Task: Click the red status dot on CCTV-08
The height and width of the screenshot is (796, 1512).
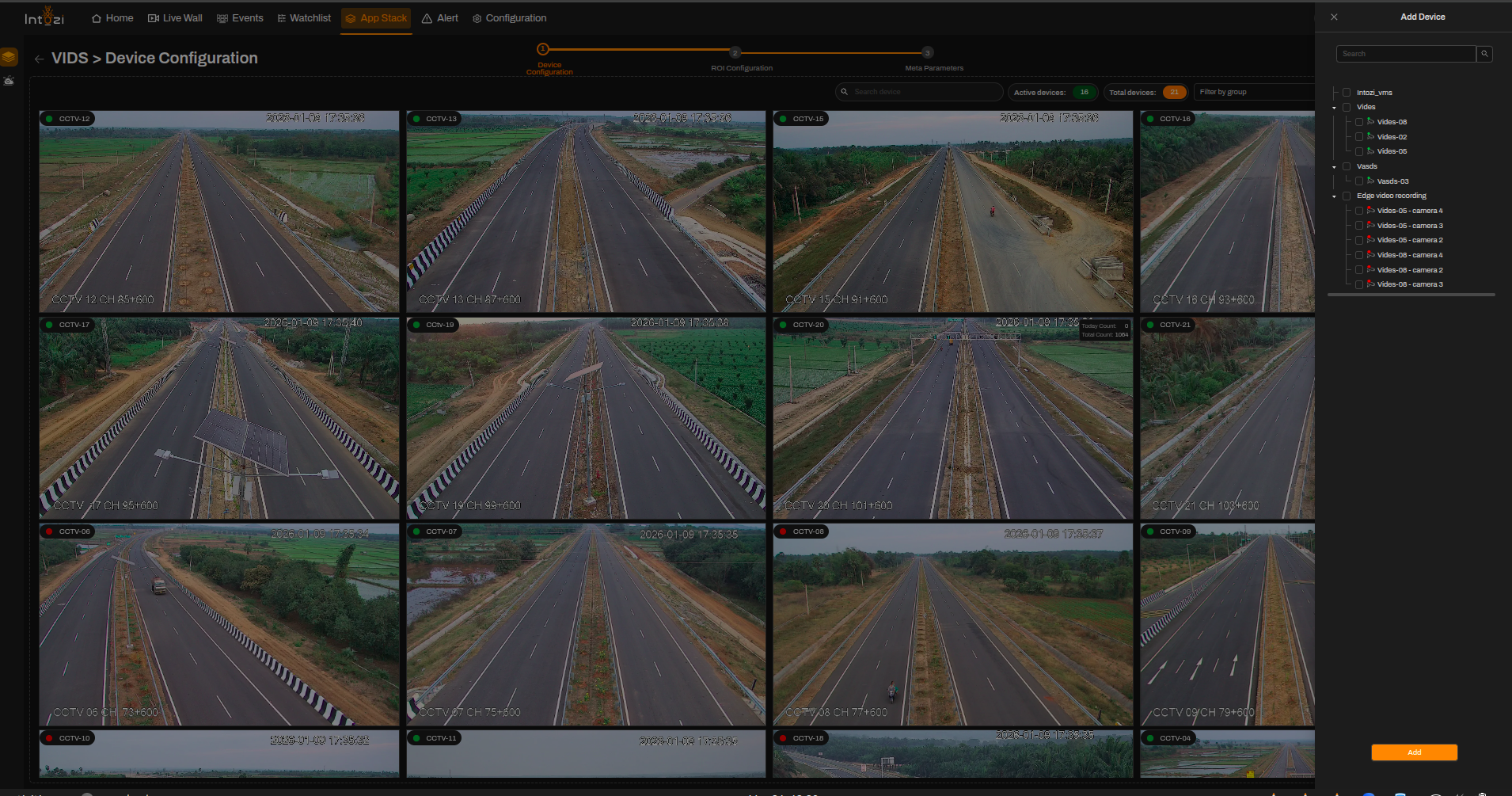Action: point(783,531)
